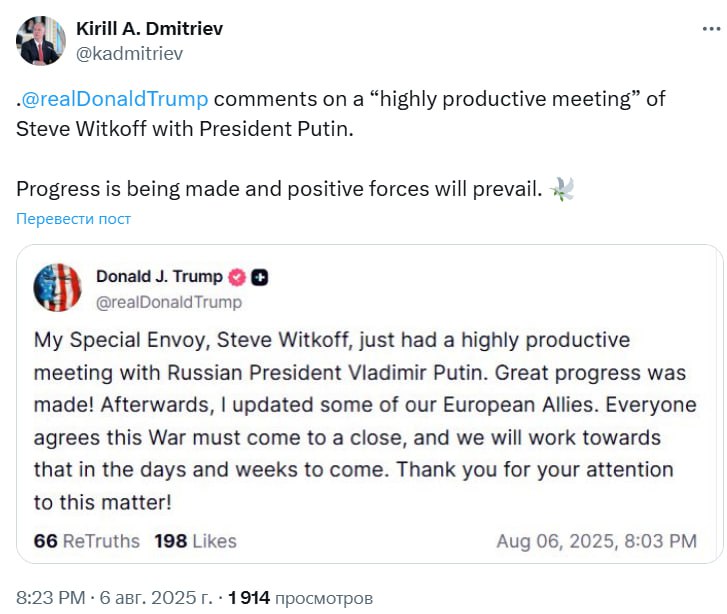The image size is (727, 614).
Task: Open the quoted Truth post text
Action: [360, 420]
